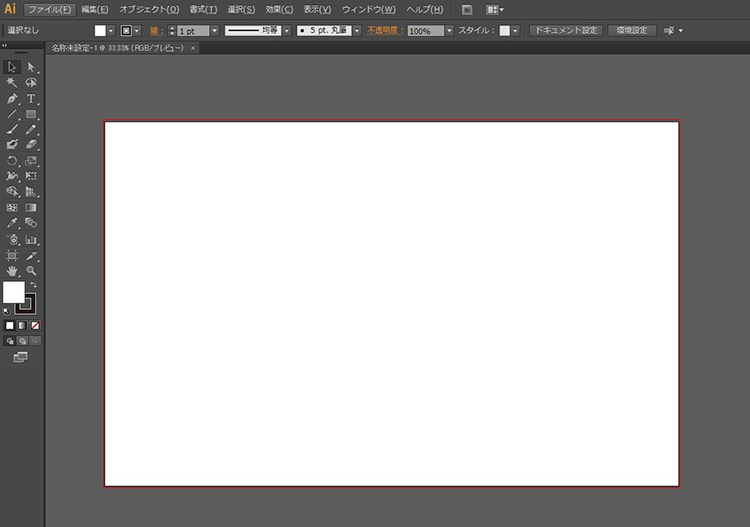Select the Magic Wand tool

point(12,83)
